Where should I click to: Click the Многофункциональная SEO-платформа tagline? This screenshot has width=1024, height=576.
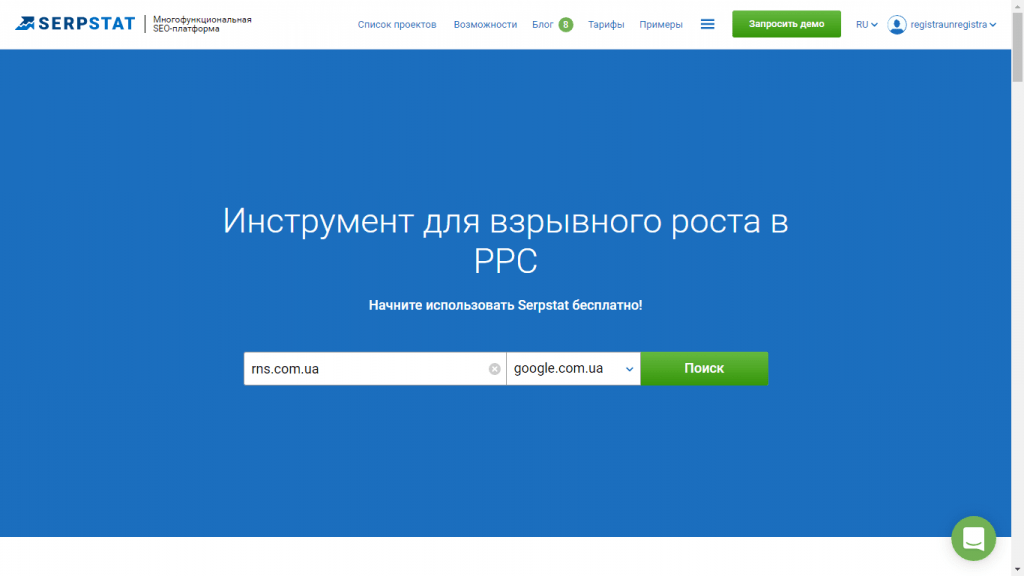tap(202, 24)
